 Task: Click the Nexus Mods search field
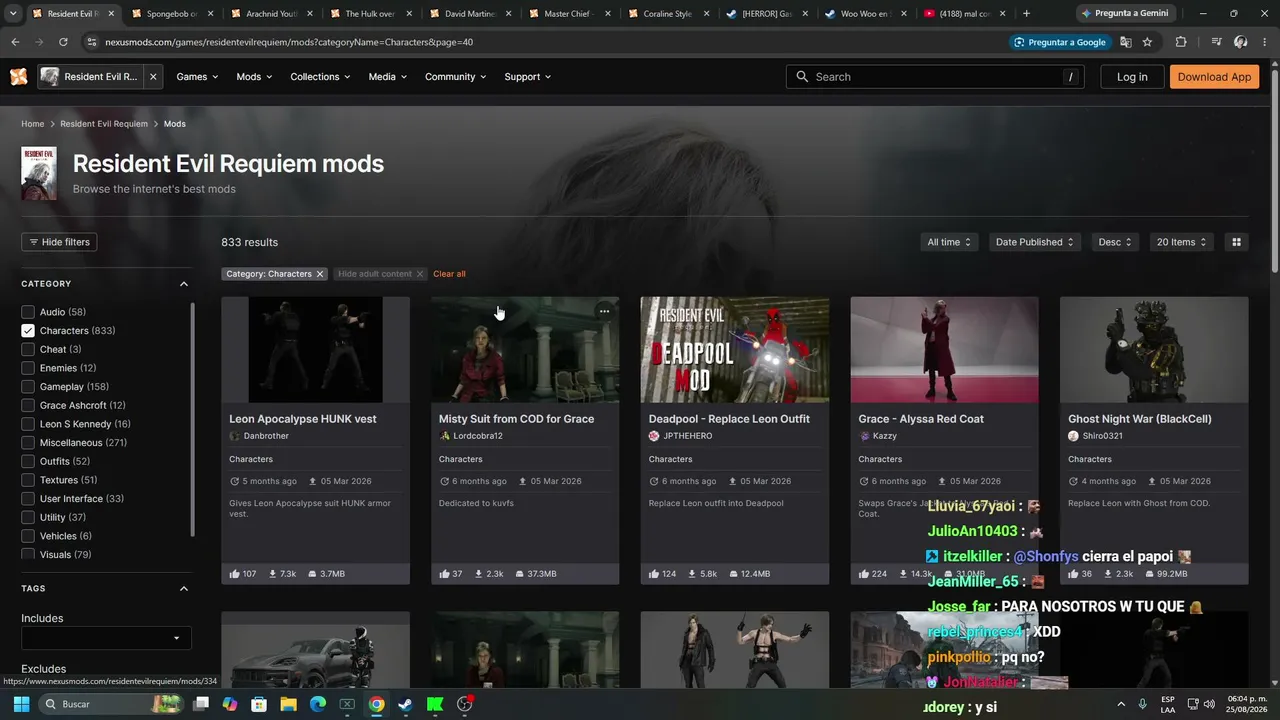pyautogui.click(x=935, y=77)
